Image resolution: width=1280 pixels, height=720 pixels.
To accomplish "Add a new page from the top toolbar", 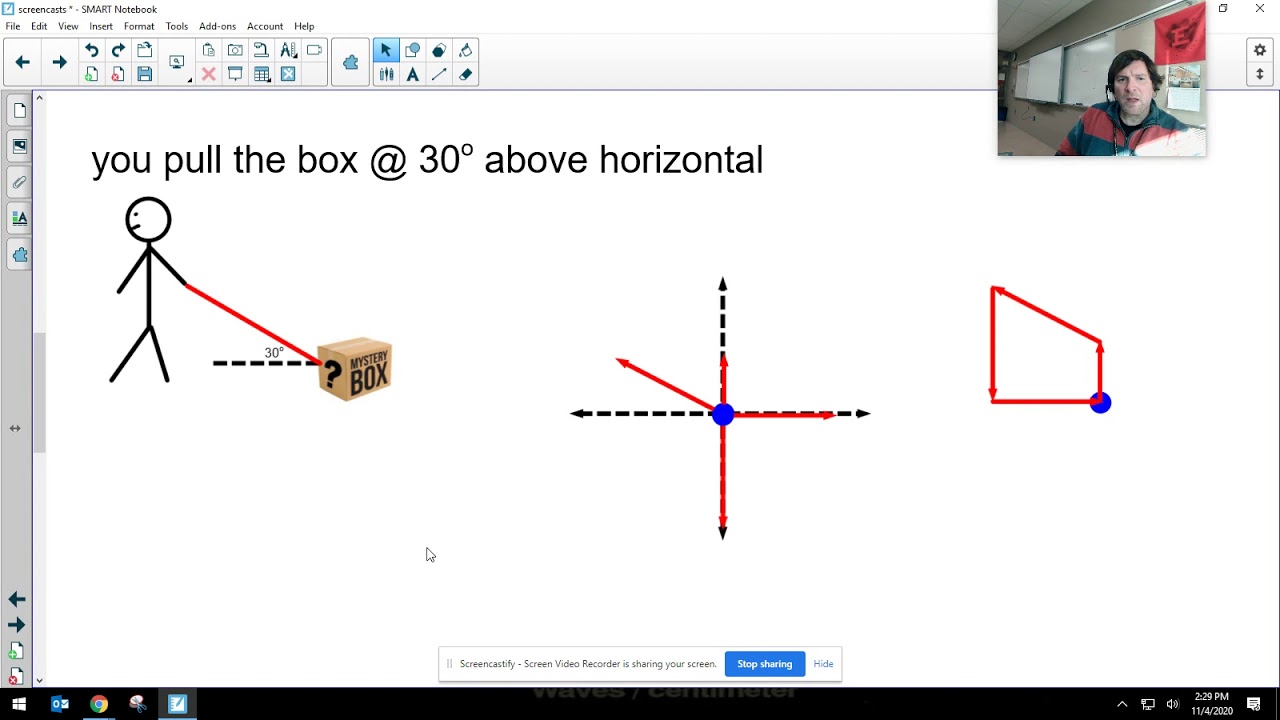I will (x=92, y=74).
